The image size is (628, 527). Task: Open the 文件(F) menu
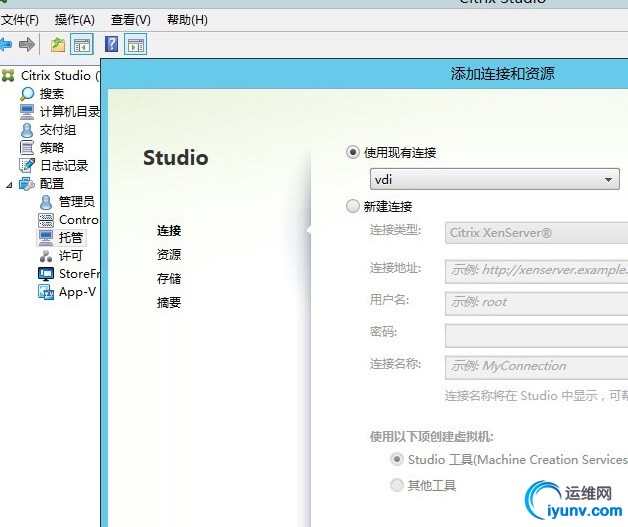pyautogui.click(x=20, y=20)
